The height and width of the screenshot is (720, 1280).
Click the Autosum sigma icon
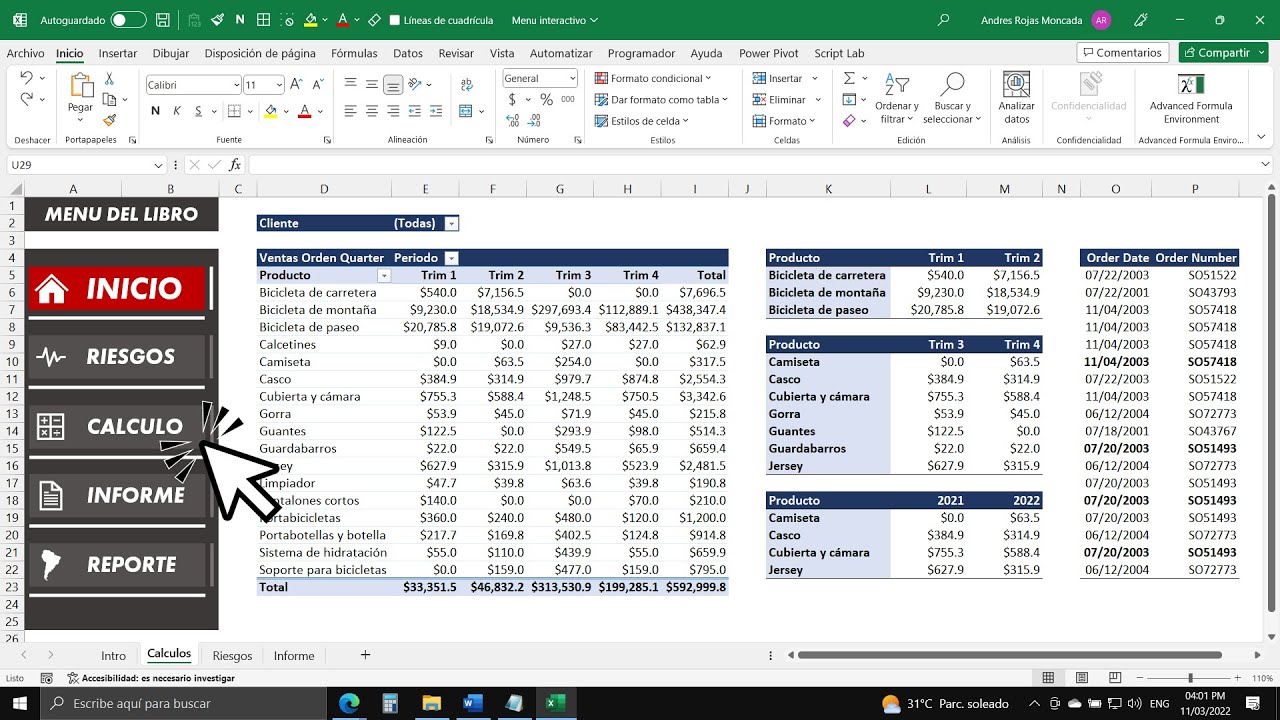coord(849,78)
